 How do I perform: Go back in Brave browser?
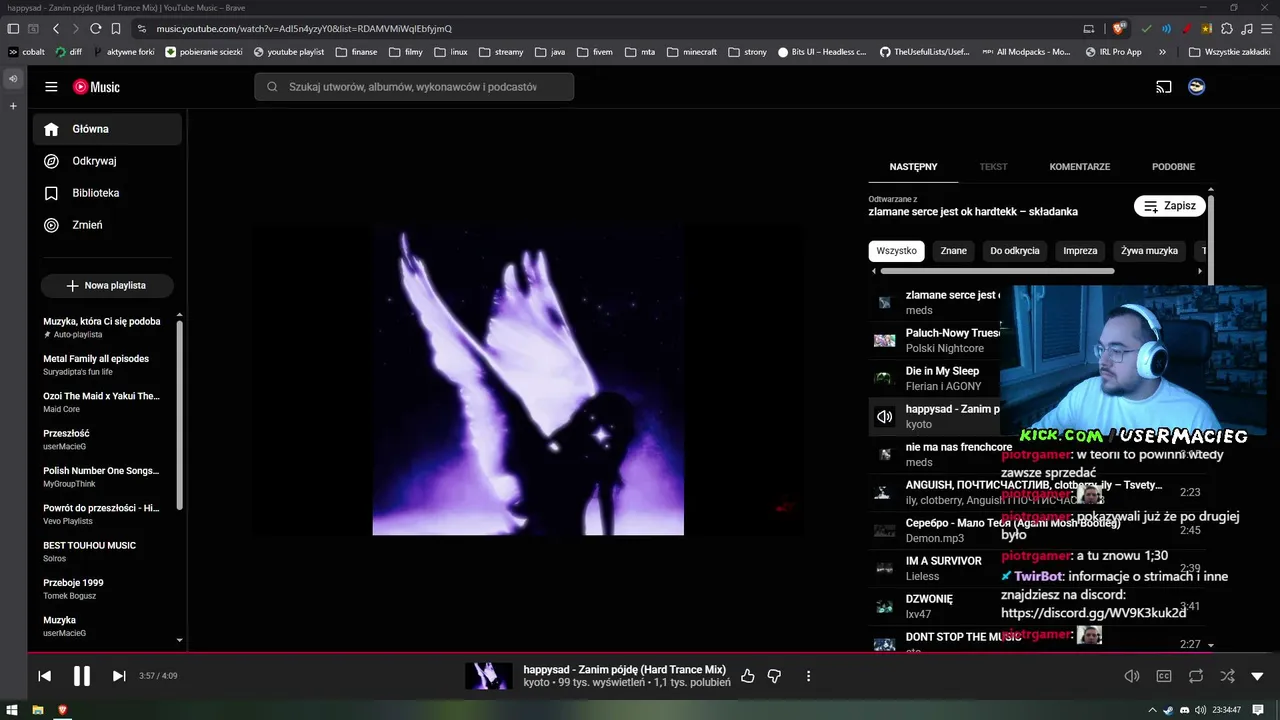(x=56, y=29)
